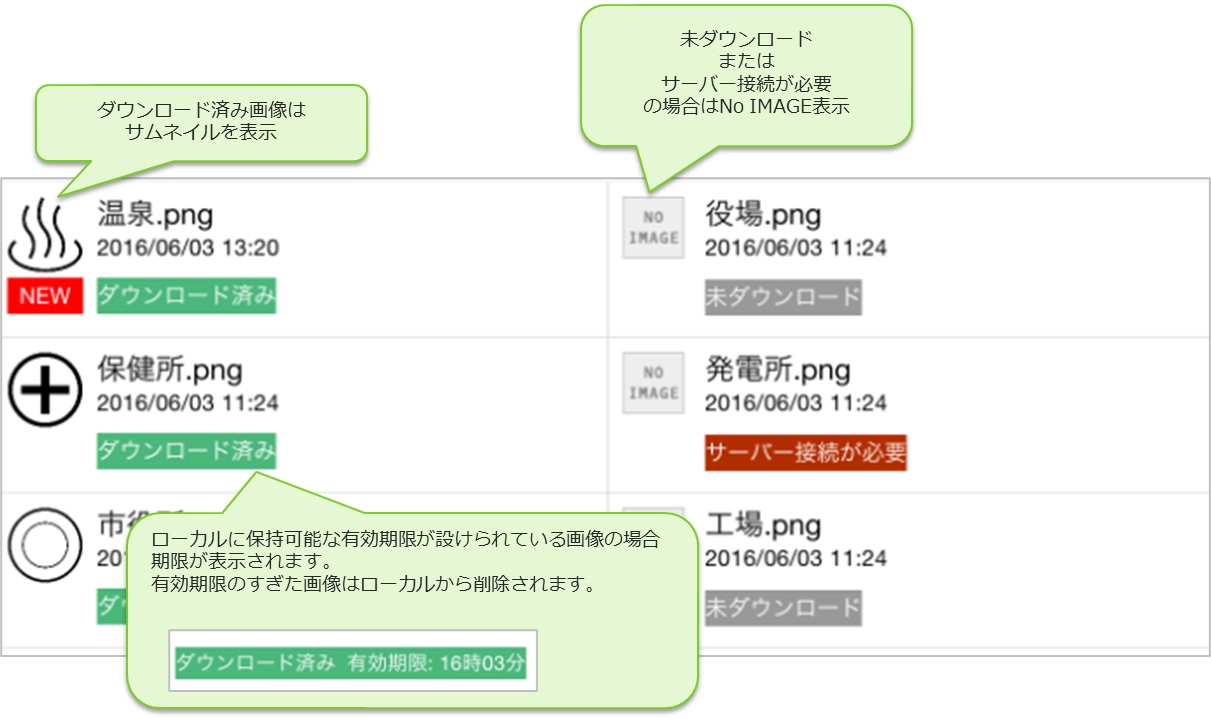Click the NO IMAGE placeholder beside 役場.png
The width and height of the screenshot is (1211, 719).
[653, 228]
